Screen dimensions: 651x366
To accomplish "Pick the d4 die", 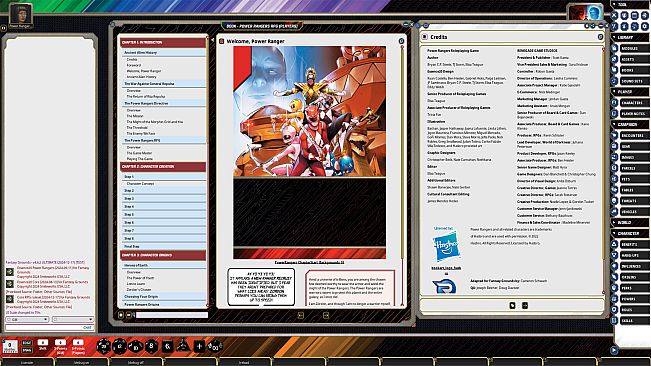I will (x=183, y=345).
